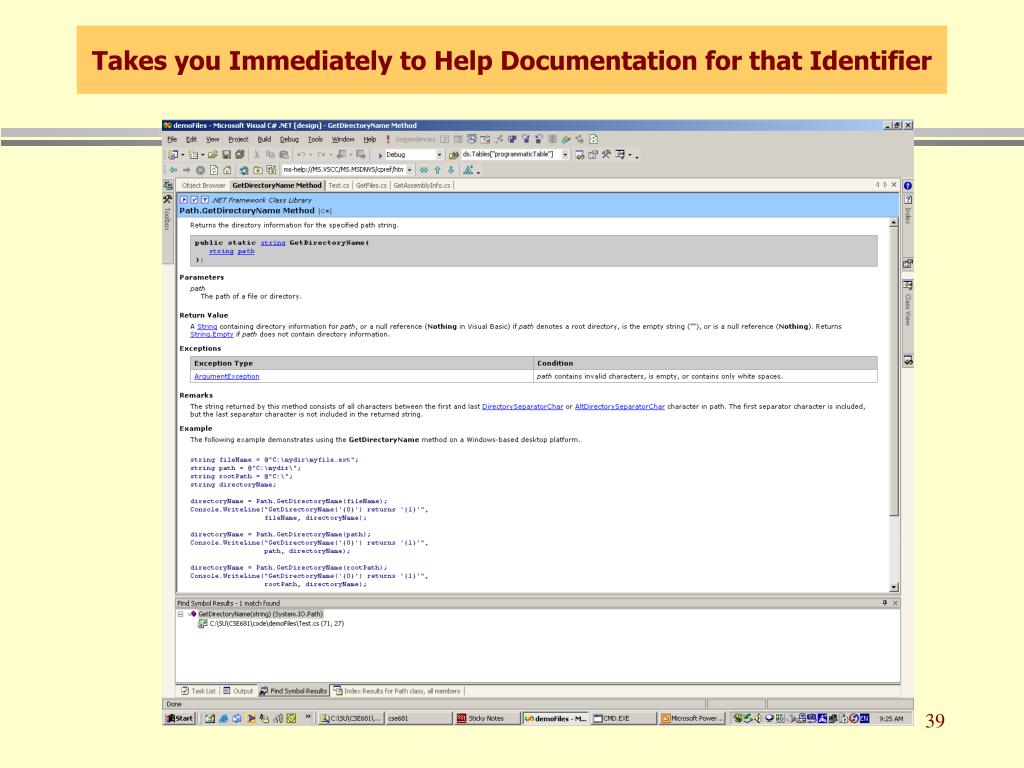Open the Edit menu
Image resolution: width=1024 pixels, height=768 pixels.
pyautogui.click(x=191, y=139)
